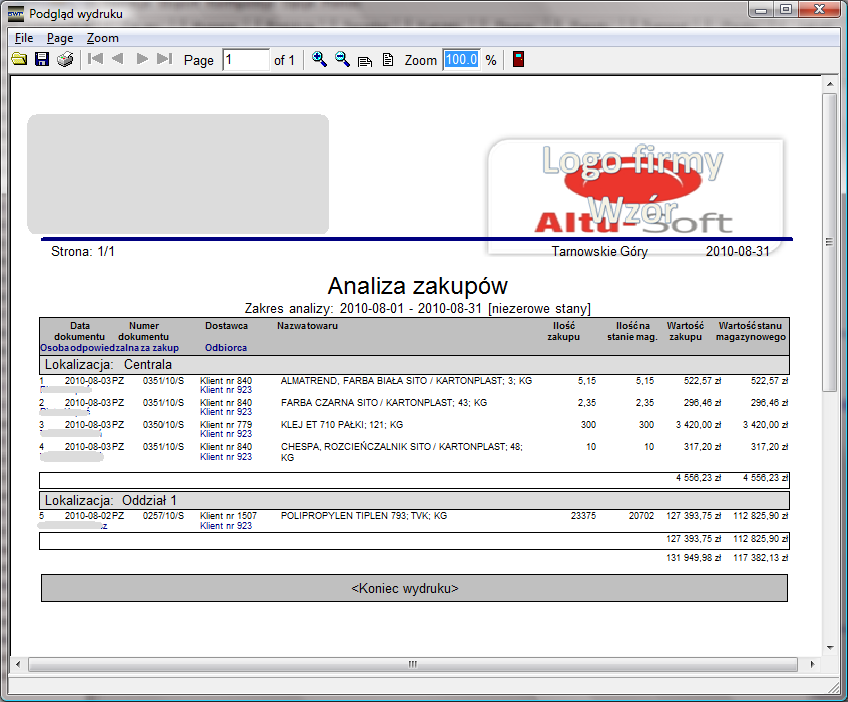Click the Zoom out magnifier icon
The width and height of the screenshot is (848, 702).
click(x=342, y=60)
